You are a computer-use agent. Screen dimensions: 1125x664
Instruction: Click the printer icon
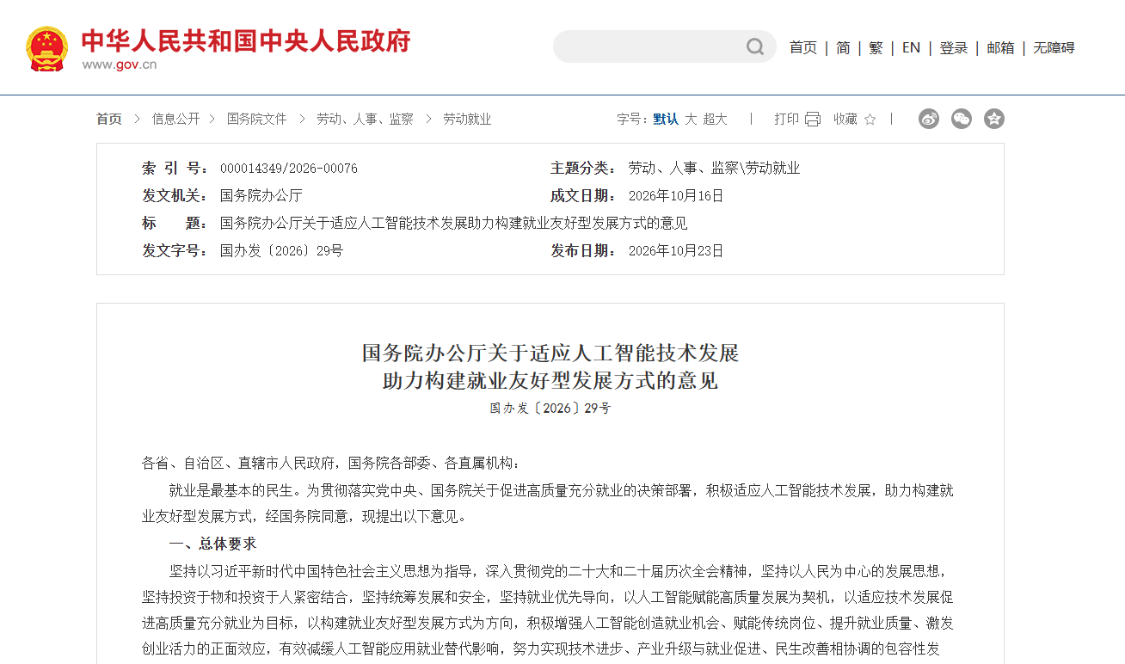813,119
